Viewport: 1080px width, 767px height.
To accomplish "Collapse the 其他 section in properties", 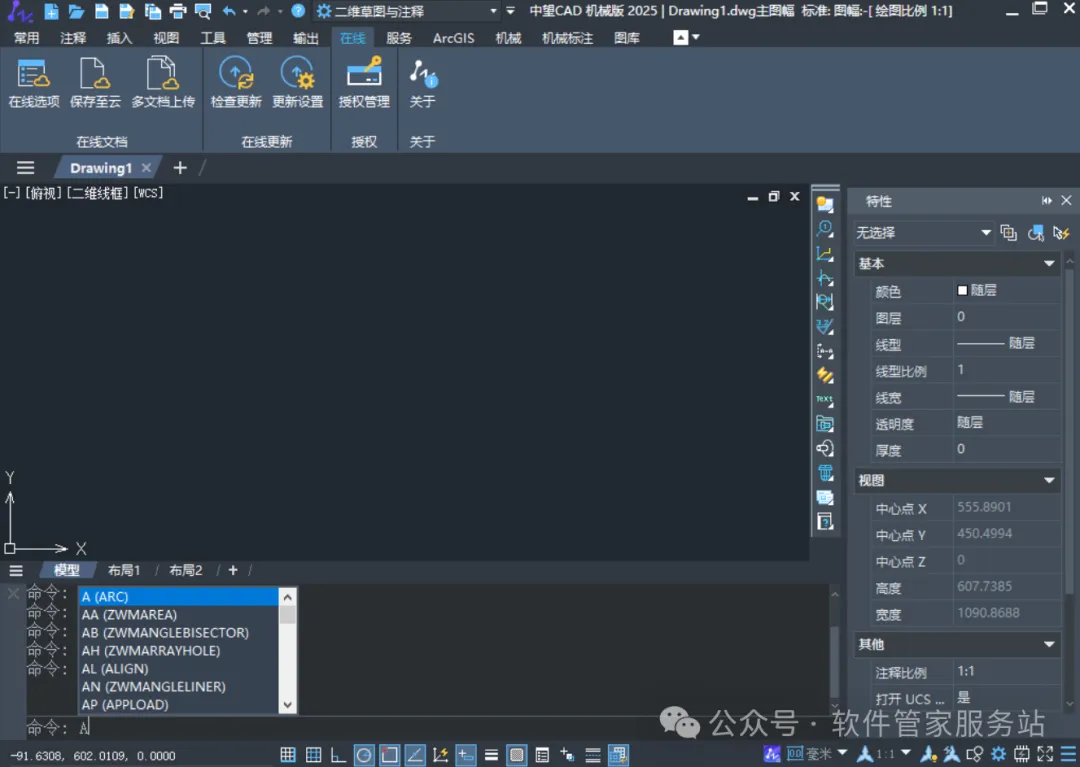I will pyautogui.click(x=1049, y=644).
